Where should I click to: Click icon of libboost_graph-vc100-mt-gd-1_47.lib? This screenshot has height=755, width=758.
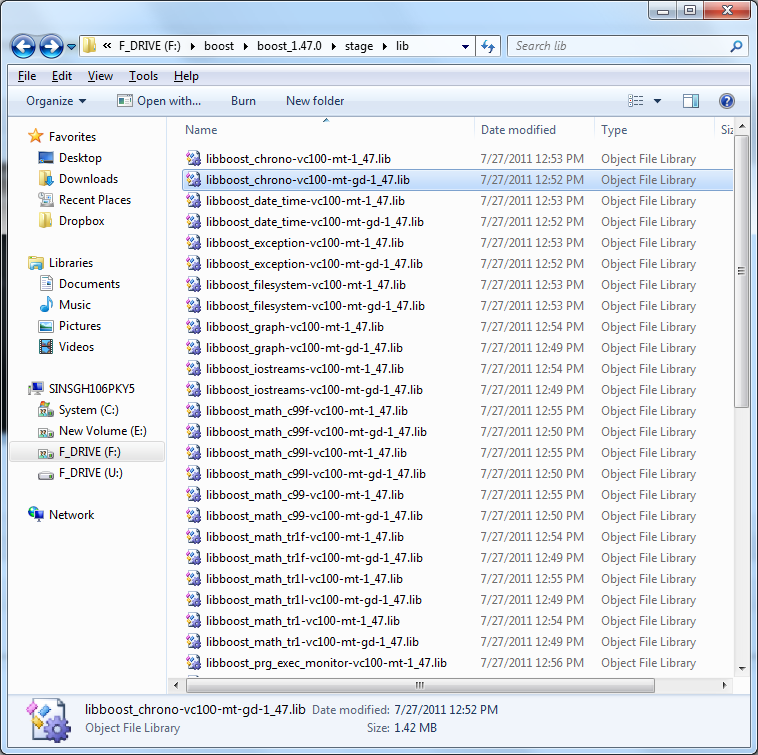click(x=193, y=347)
